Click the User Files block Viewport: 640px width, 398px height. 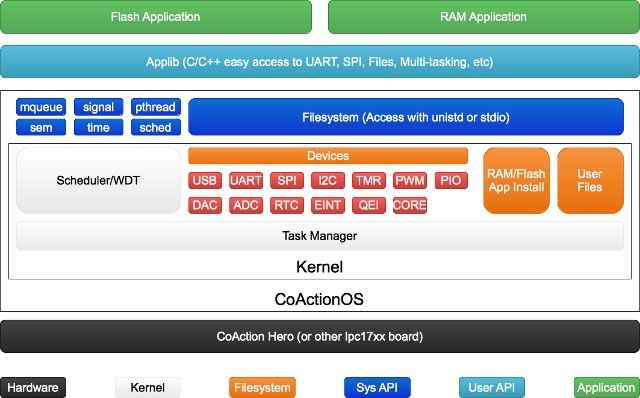(590, 180)
